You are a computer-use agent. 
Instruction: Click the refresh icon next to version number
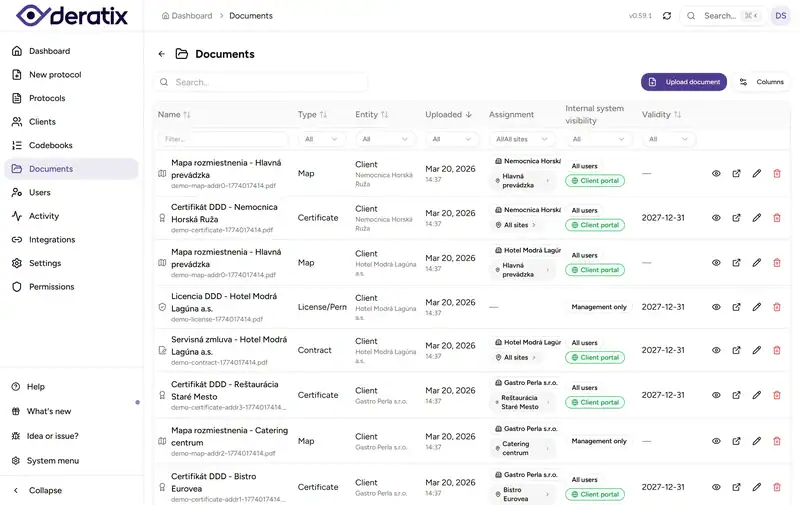667,16
